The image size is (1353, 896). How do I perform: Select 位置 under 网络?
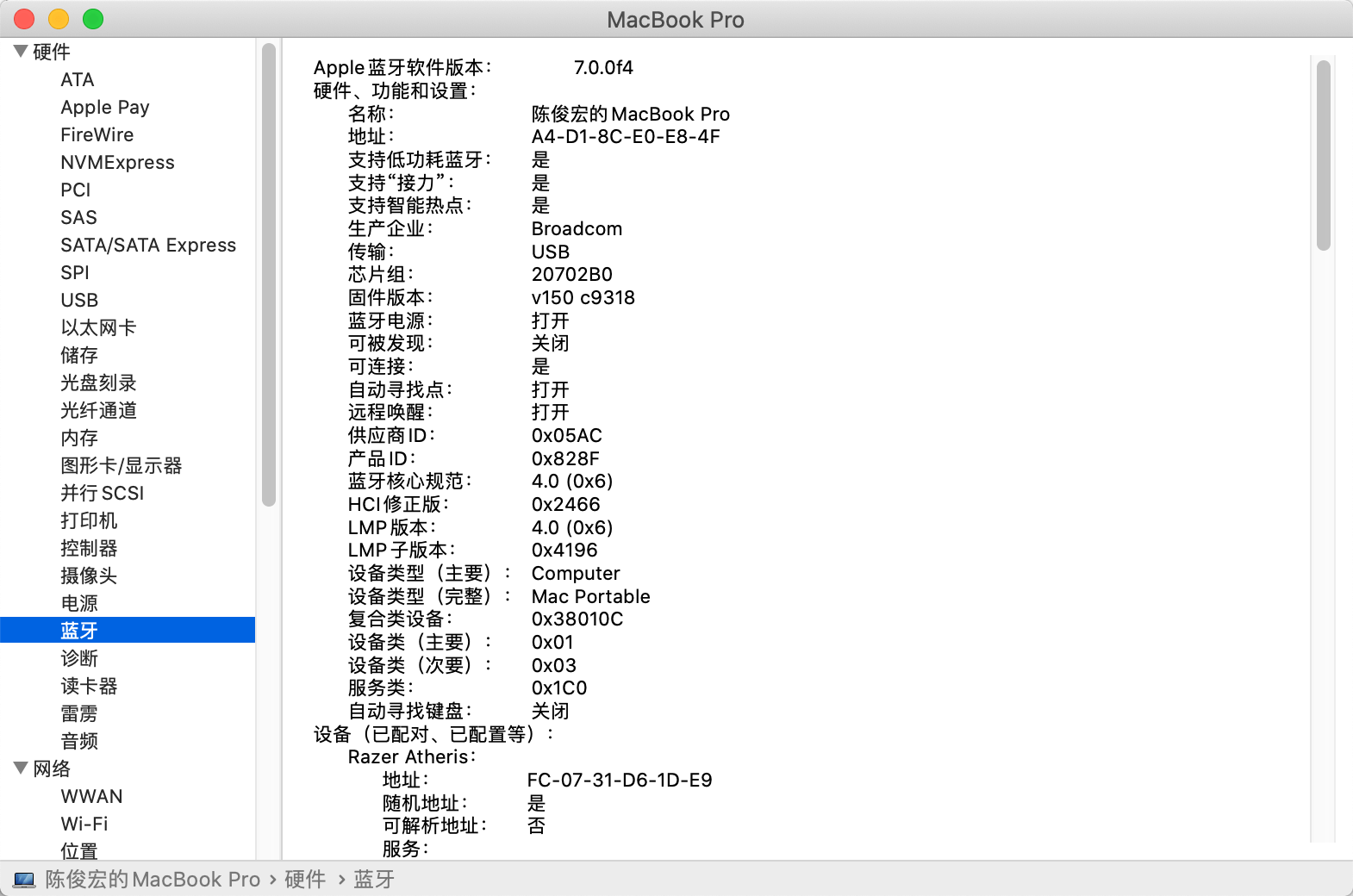pos(79,851)
